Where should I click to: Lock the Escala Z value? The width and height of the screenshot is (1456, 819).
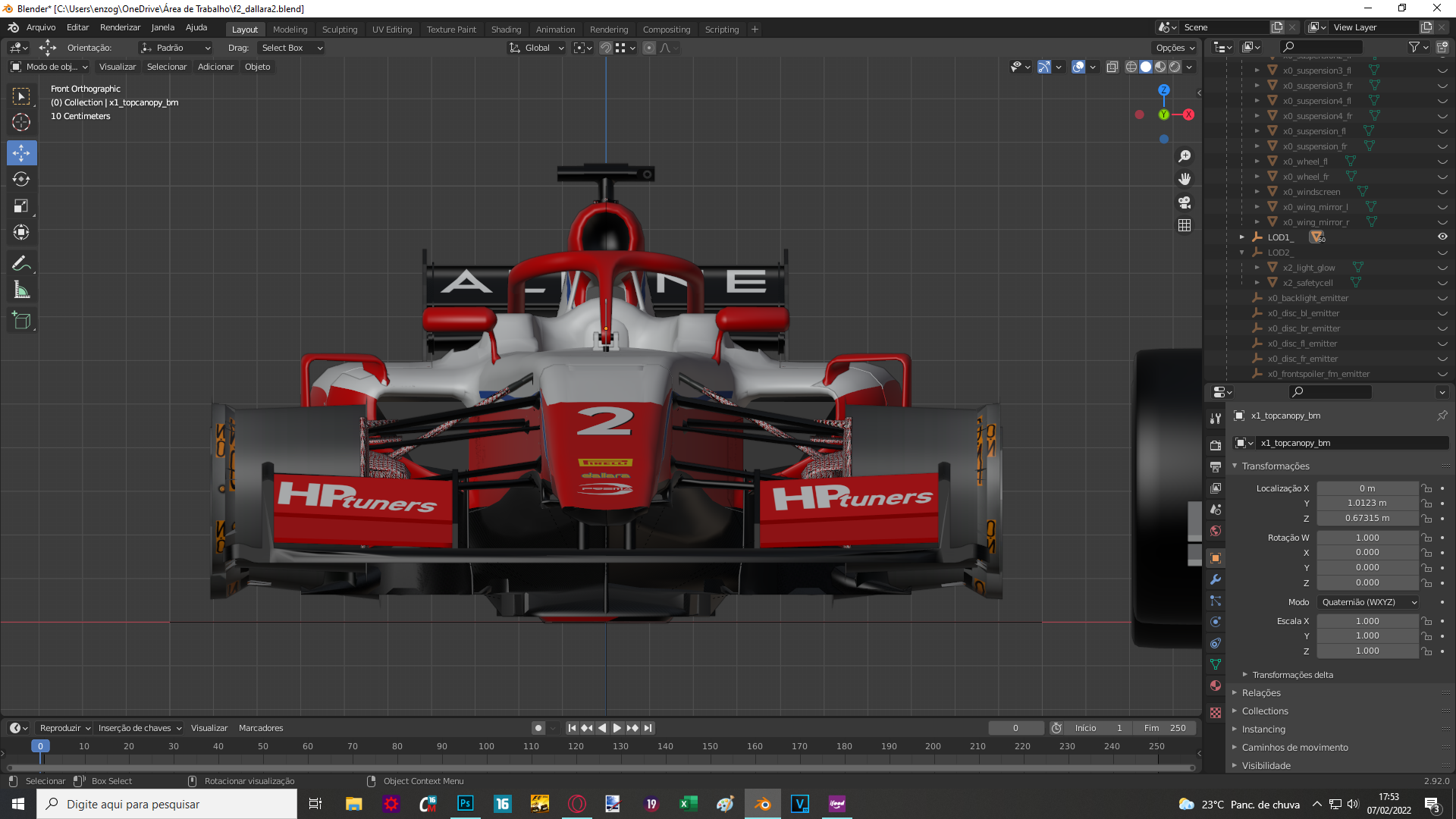tap(1426, 651)
